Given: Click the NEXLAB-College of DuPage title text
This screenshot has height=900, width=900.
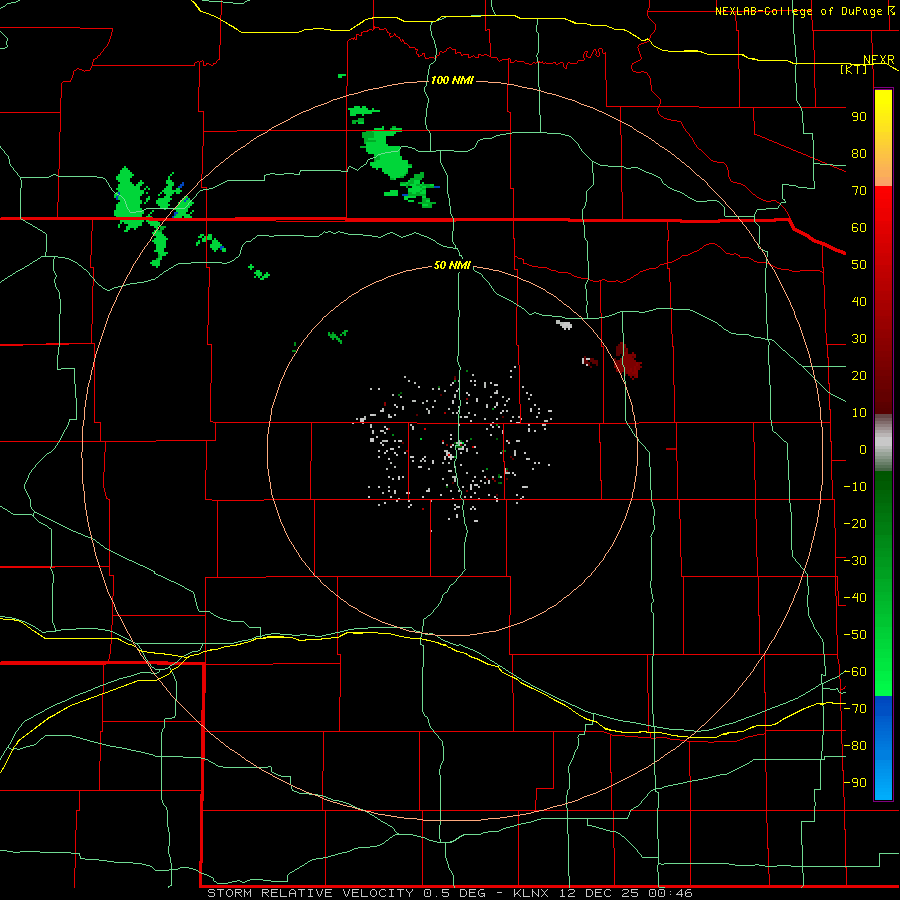Looking at the screenshot, I should 798,11.
